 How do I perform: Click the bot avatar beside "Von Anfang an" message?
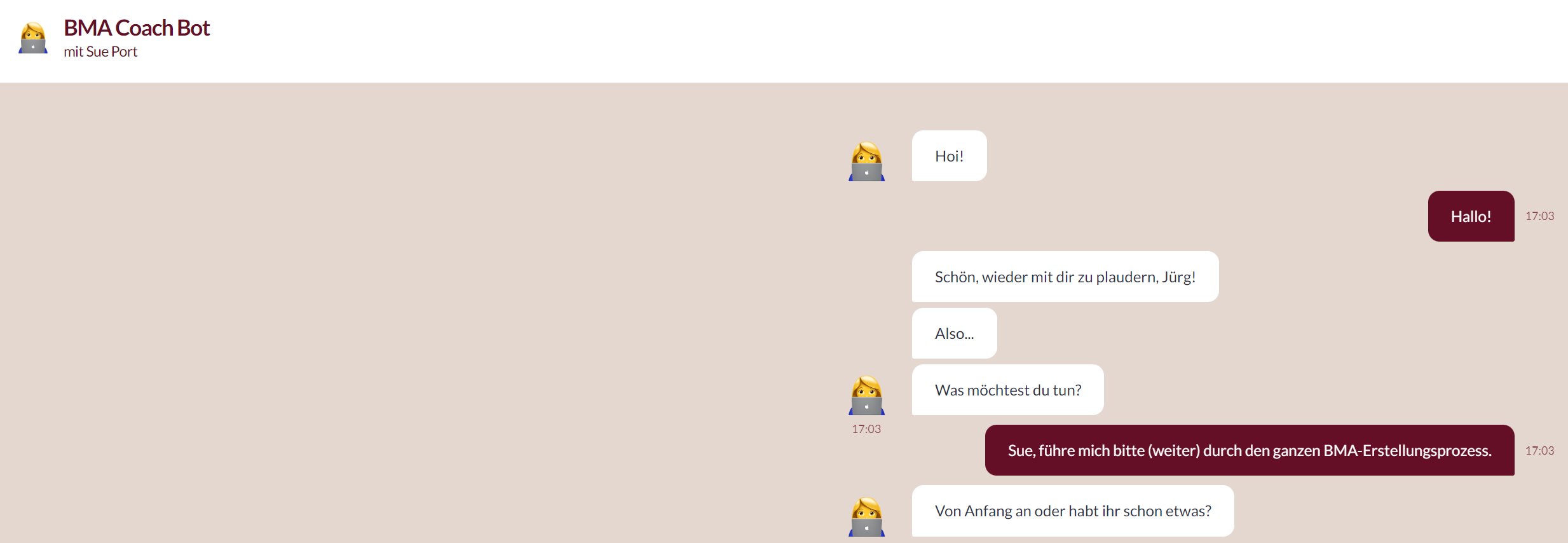tap(866, 516)
